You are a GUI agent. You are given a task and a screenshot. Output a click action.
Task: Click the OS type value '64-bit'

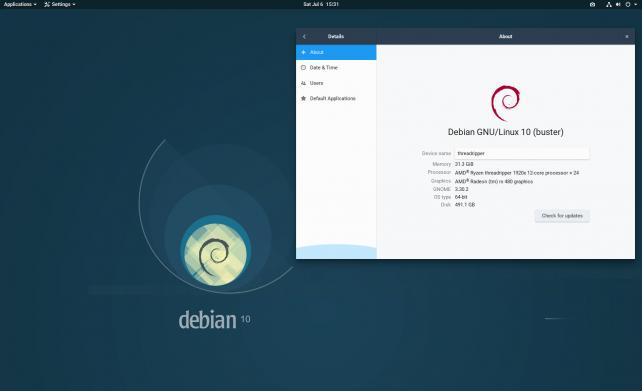(461, 197)
